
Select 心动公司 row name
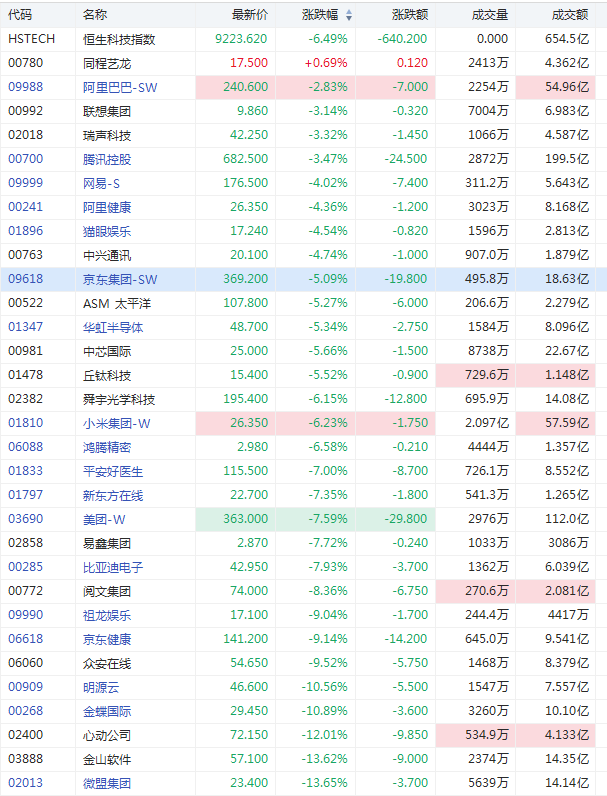(x=107, y=736)
